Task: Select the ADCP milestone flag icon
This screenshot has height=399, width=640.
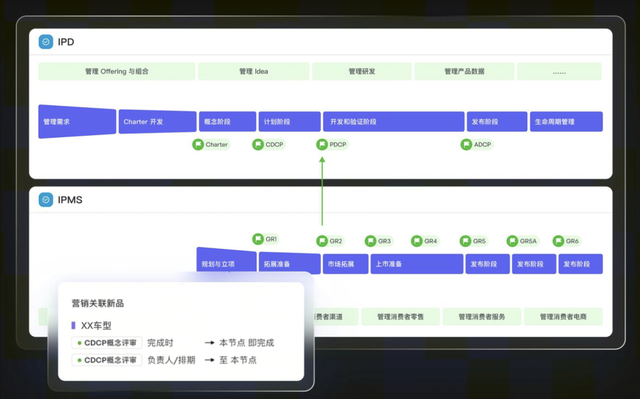Action: (466, 144)
